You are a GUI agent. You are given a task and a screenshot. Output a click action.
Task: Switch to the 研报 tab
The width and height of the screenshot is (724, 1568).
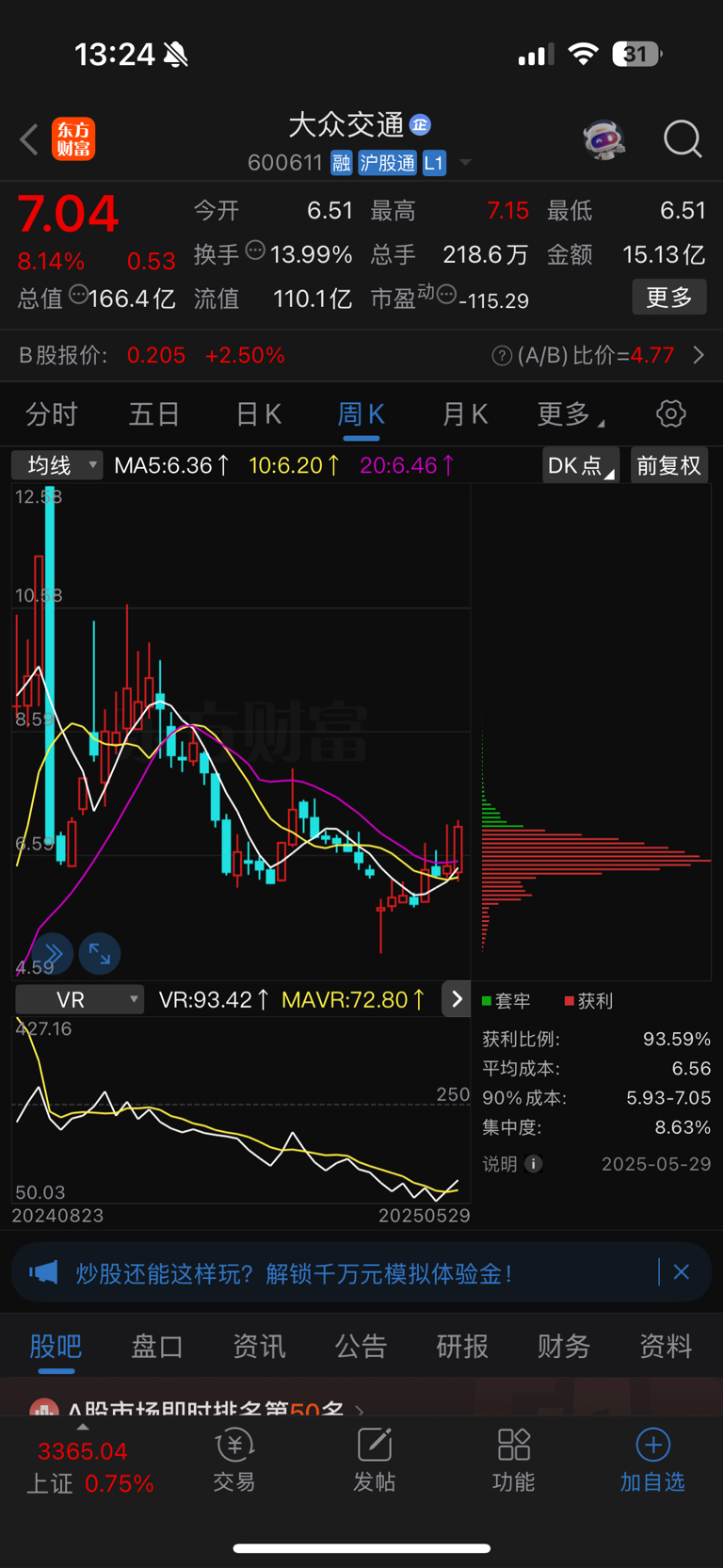coord(462,1347)
